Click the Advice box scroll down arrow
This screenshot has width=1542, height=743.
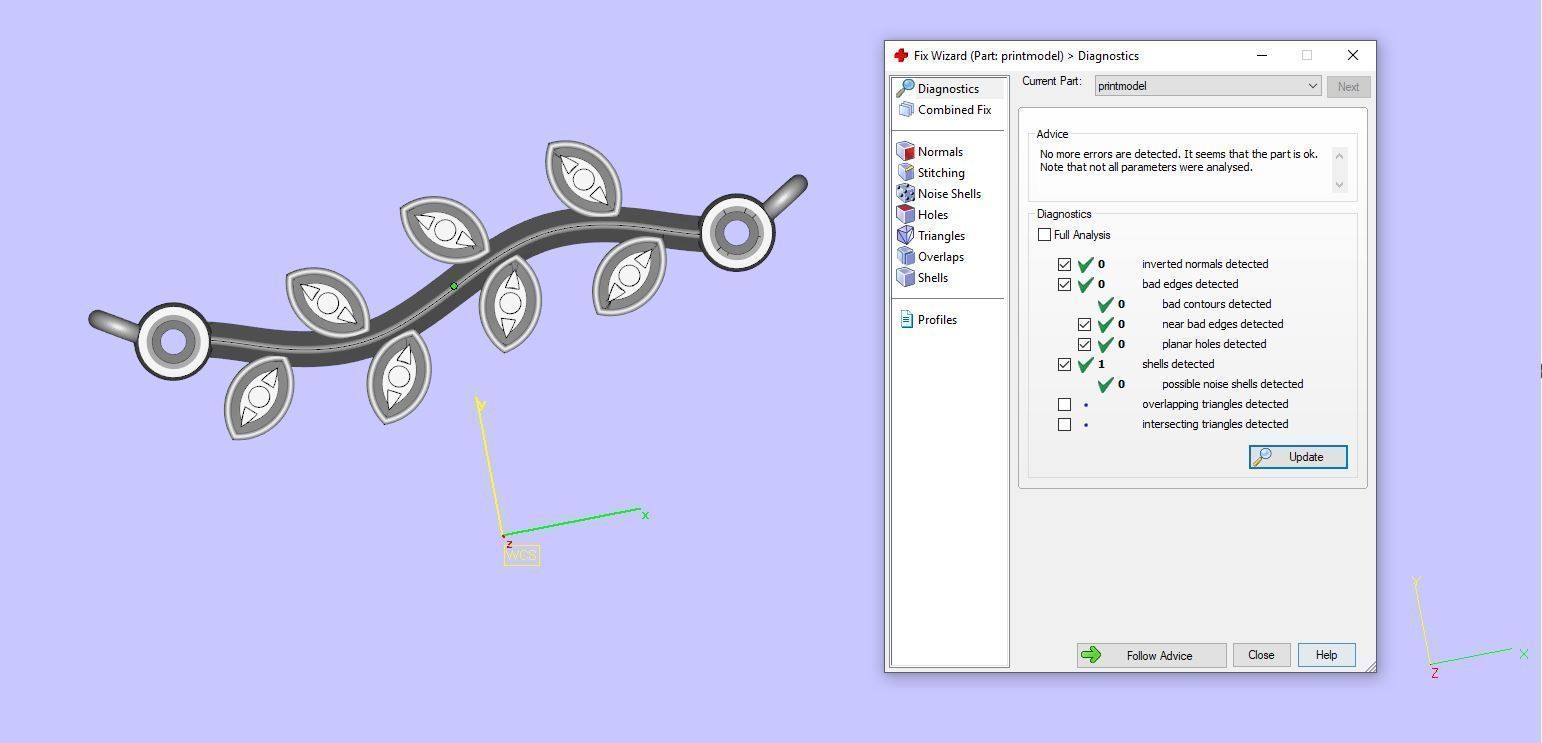[1340, 184]
